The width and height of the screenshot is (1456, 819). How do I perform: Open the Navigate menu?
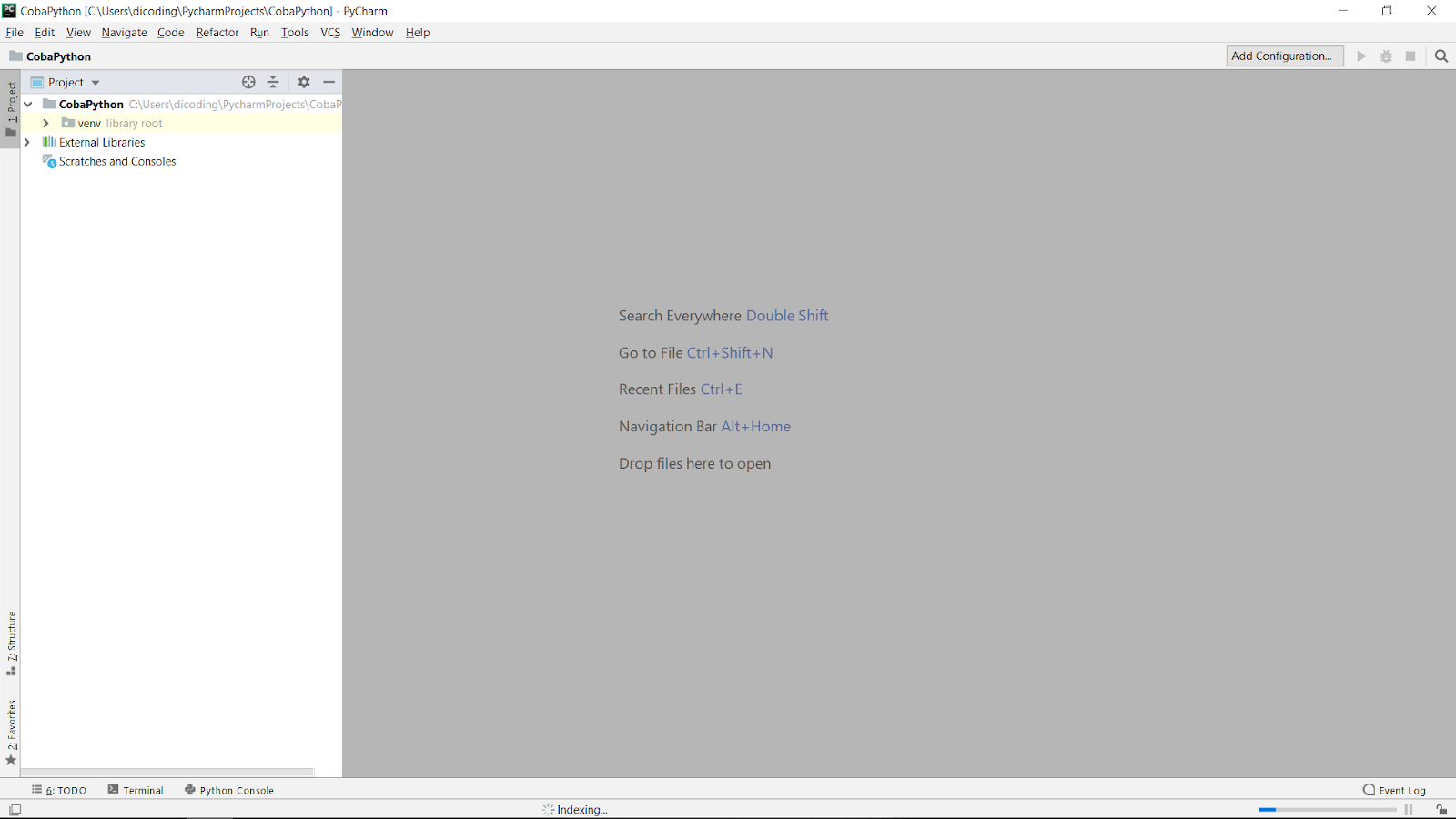point(124,33)
